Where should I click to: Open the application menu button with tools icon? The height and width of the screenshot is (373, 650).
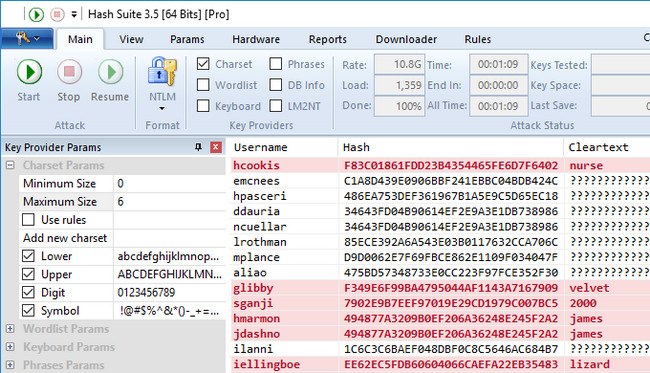(x=27, y=39)
